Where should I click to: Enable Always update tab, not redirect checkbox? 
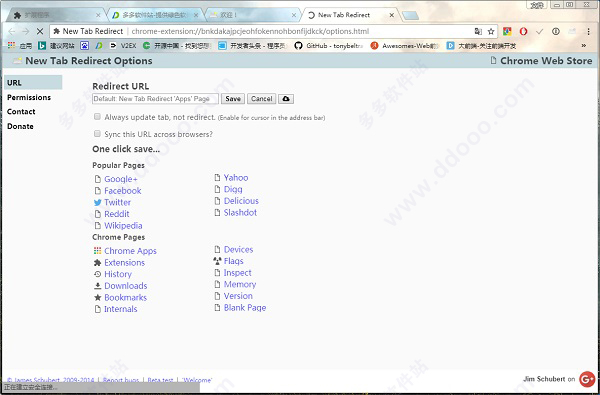(97, 117)
